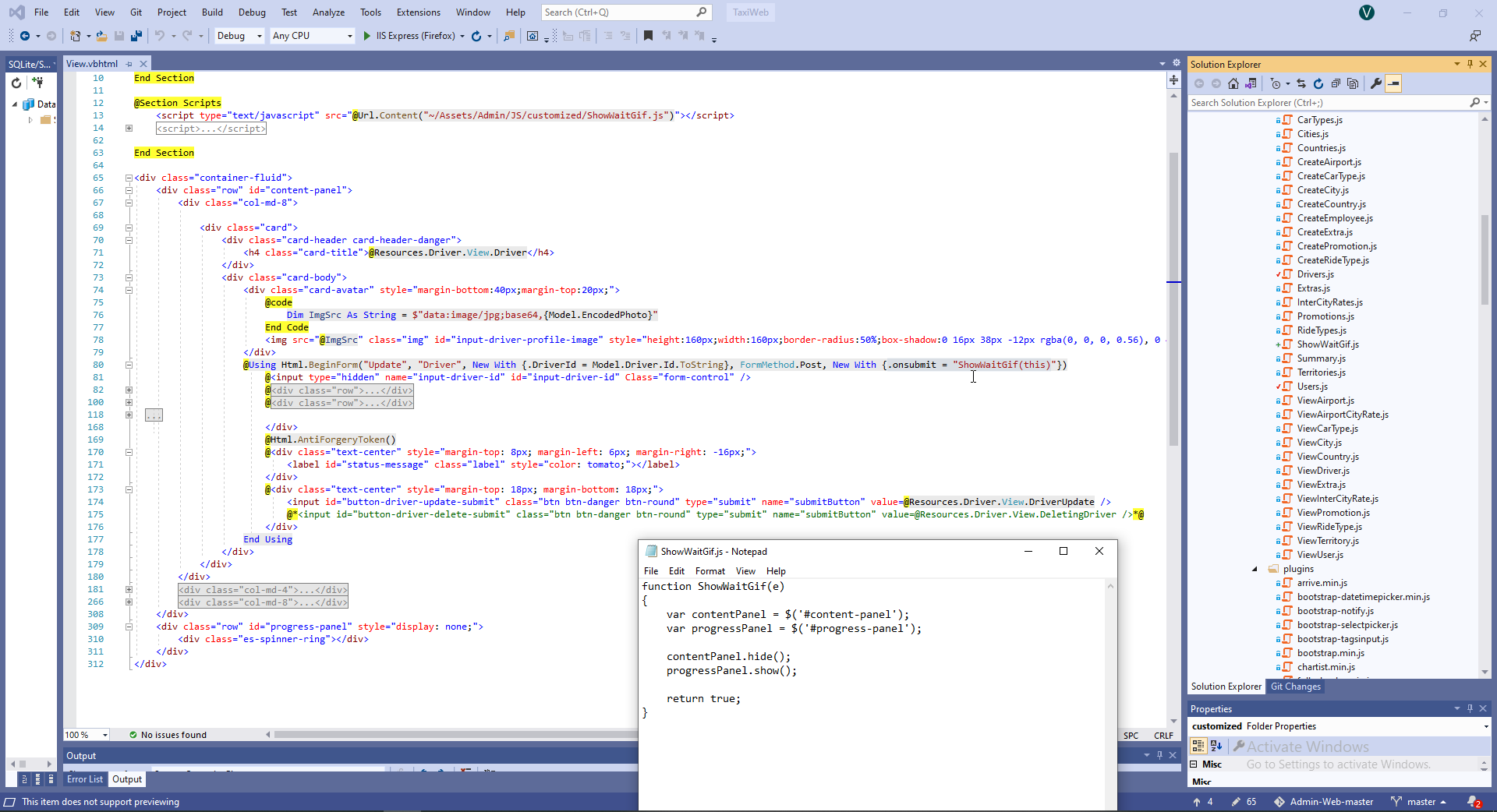Click Sync with Active Document icon
This screenshot has width=1497, height=812.
click(1301, 83)
